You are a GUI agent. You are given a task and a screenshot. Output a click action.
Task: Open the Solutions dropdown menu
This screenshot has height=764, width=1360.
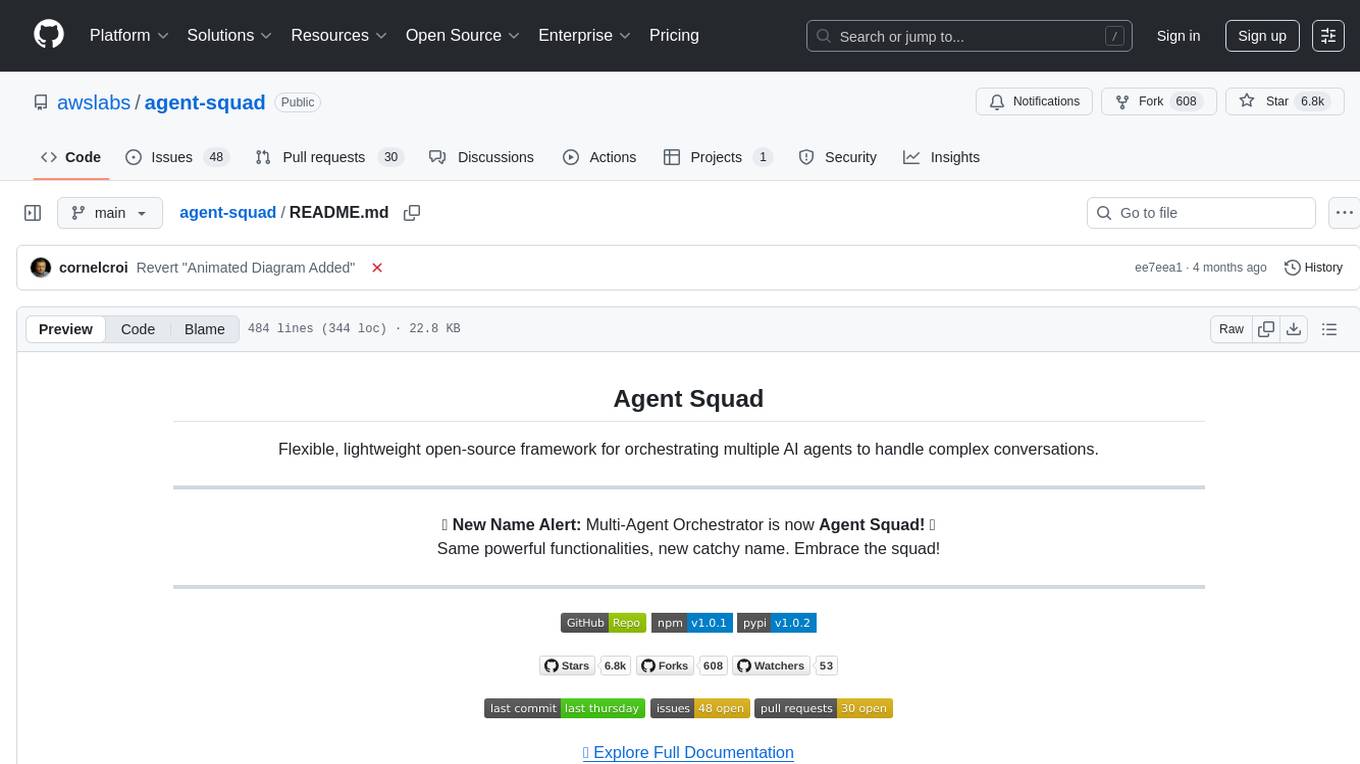click(230, 35)
